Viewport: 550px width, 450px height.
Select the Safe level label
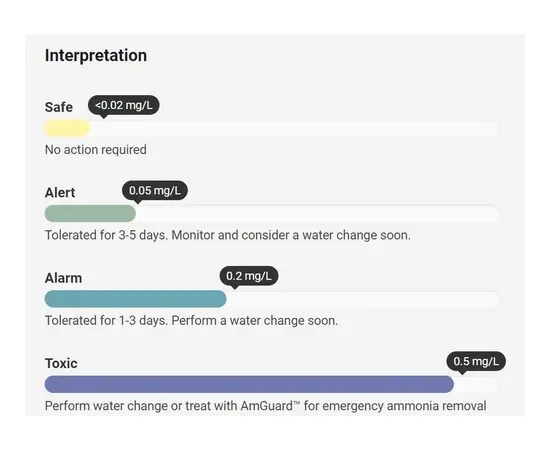click(59, 107)
